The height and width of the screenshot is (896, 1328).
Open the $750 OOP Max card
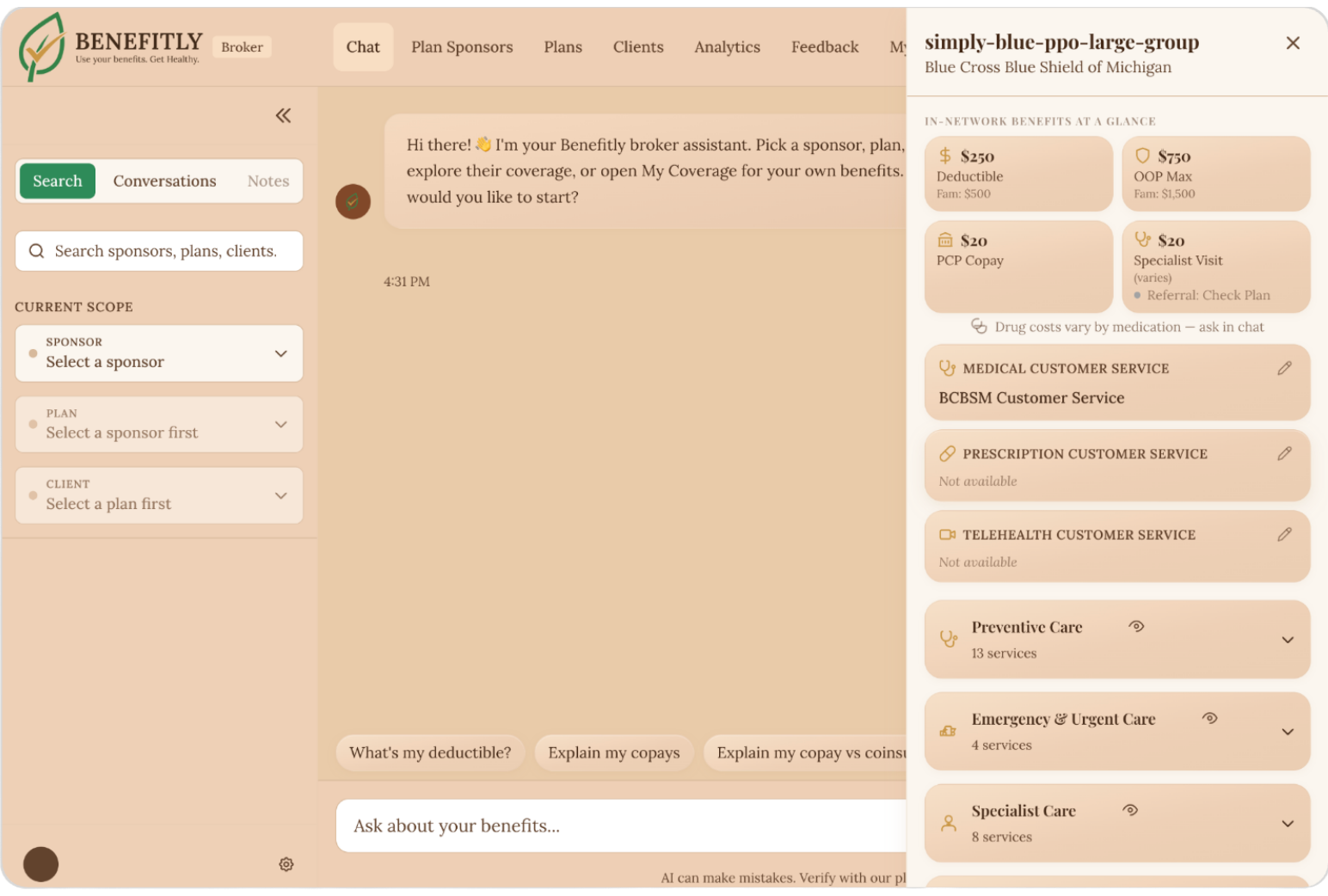[1216, 174]
